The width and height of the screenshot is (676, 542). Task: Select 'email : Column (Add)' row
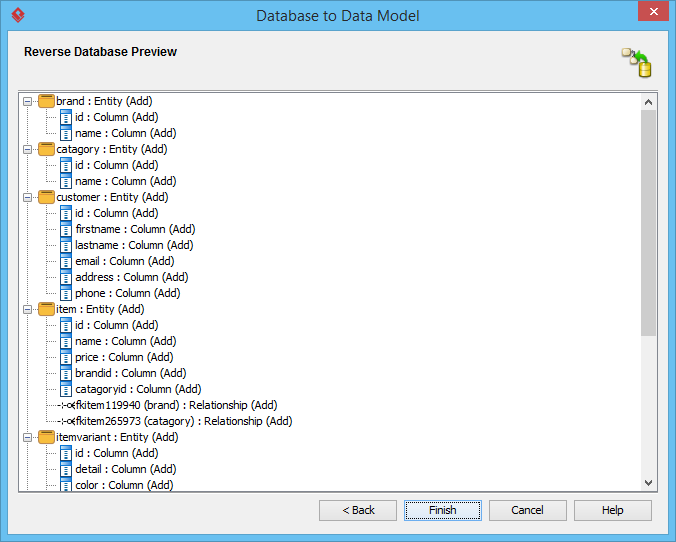(x=125, y=261)
